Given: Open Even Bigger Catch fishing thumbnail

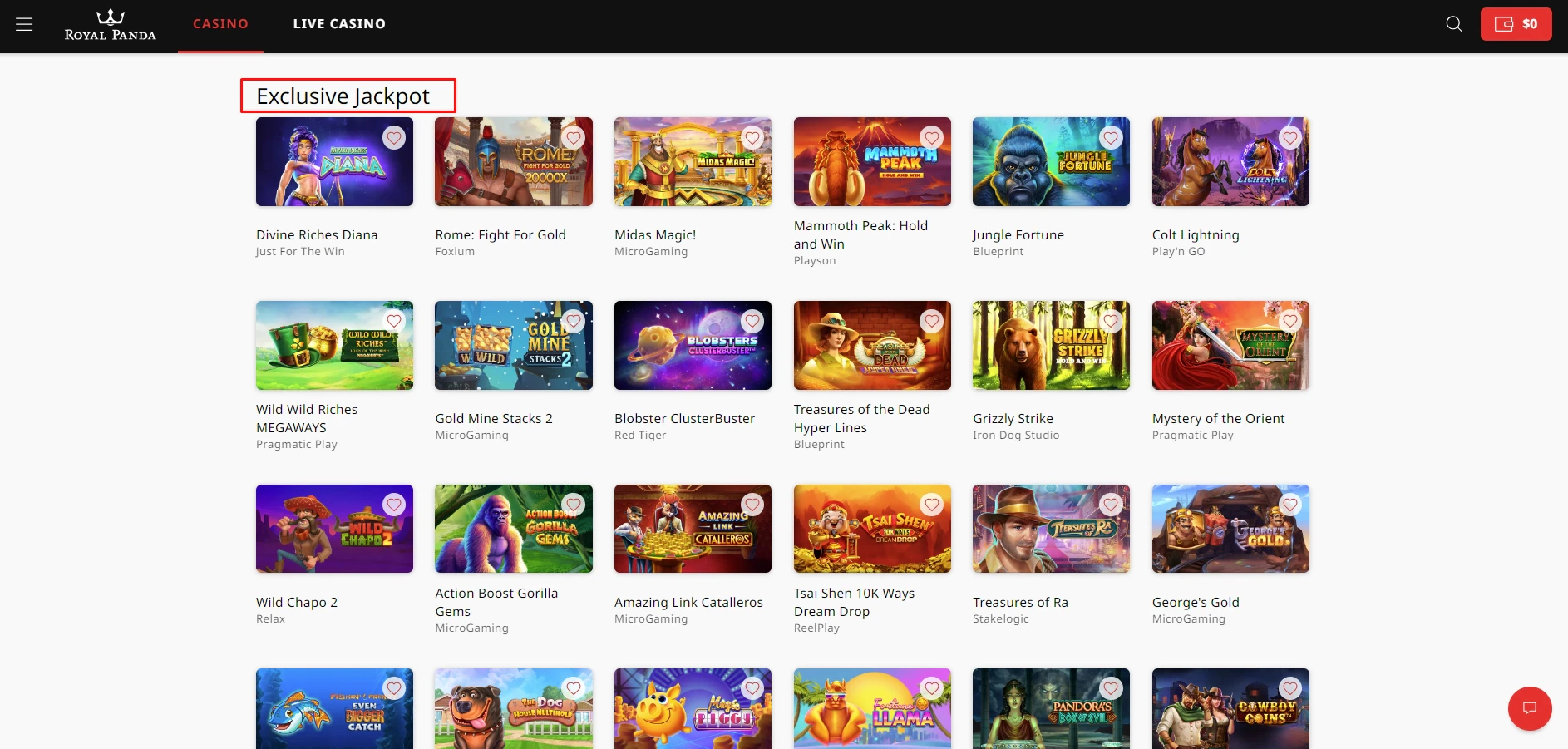Looking at the screenshot, I should 334,708.
